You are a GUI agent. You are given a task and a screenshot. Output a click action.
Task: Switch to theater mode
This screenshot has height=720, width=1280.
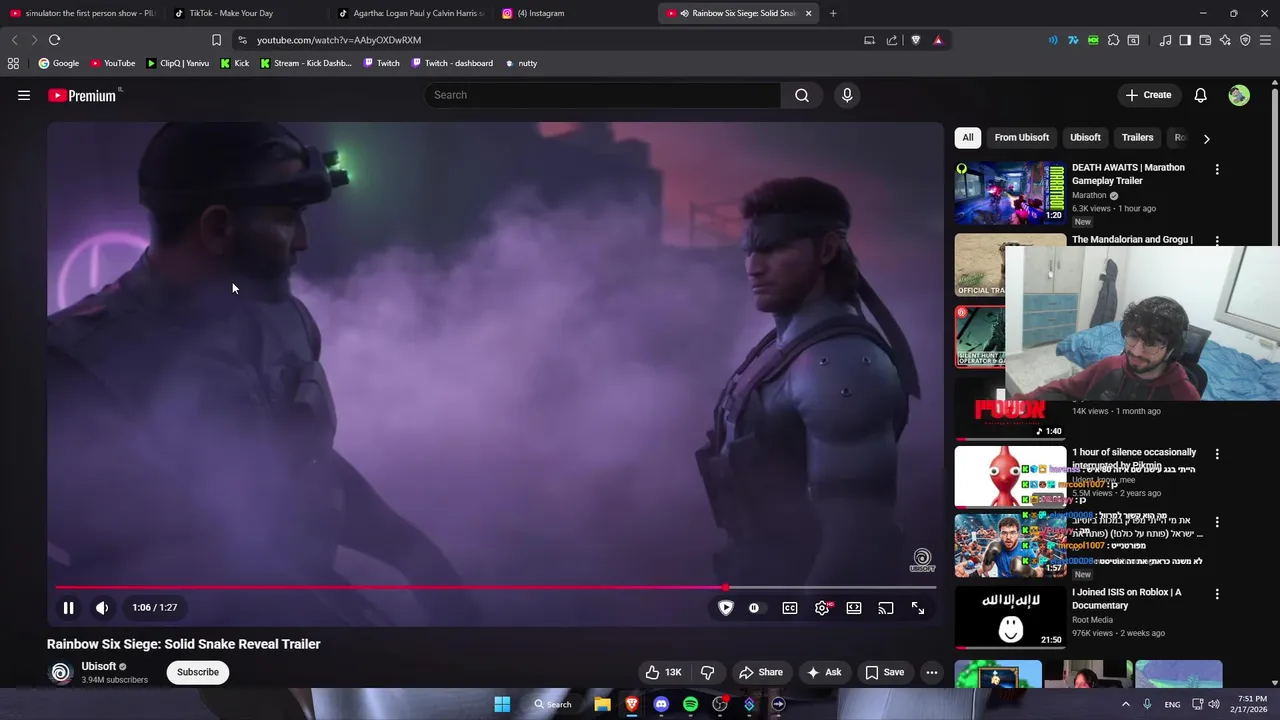tap(854, 608)
